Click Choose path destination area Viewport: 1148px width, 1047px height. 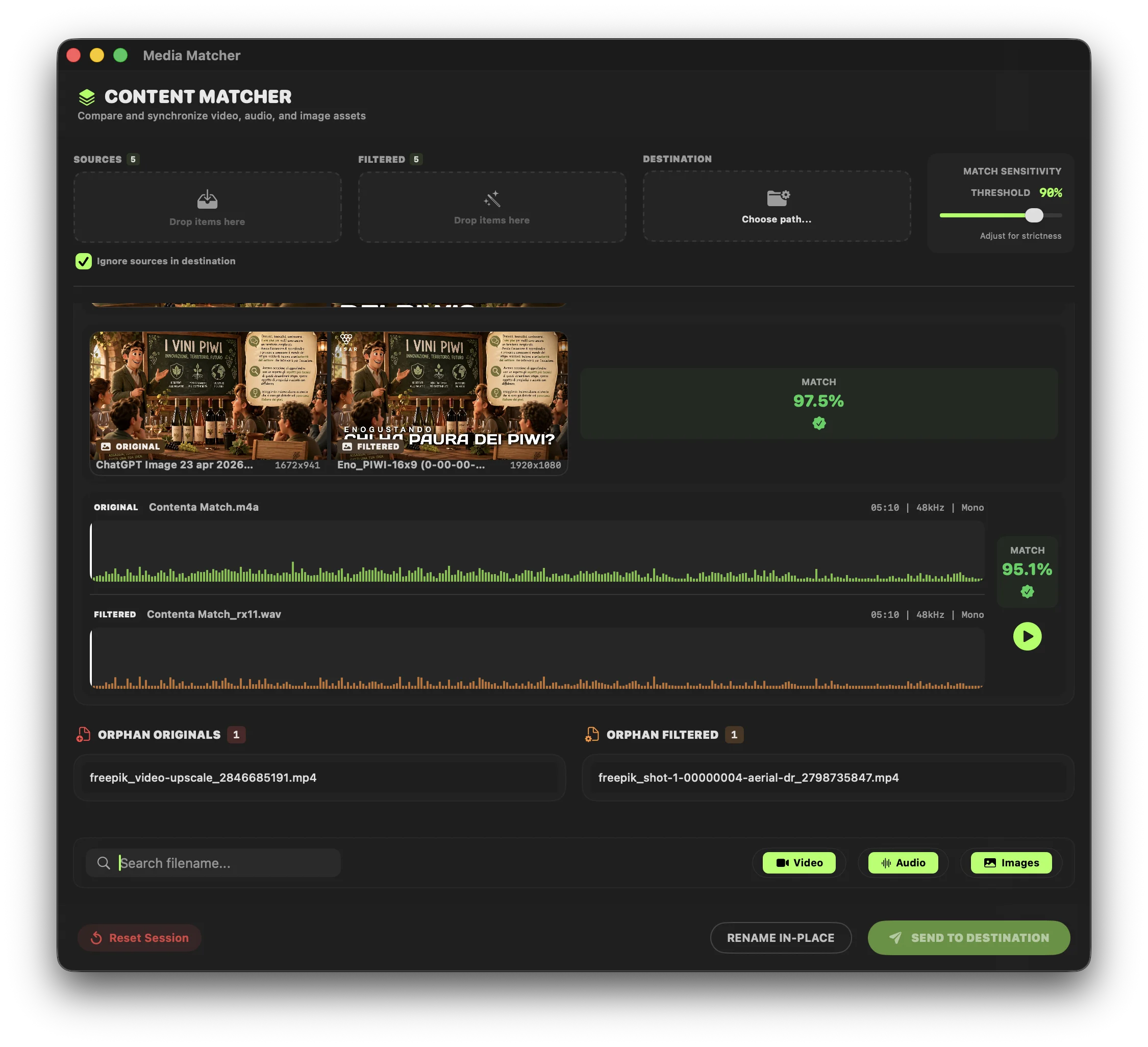point(777,207)
